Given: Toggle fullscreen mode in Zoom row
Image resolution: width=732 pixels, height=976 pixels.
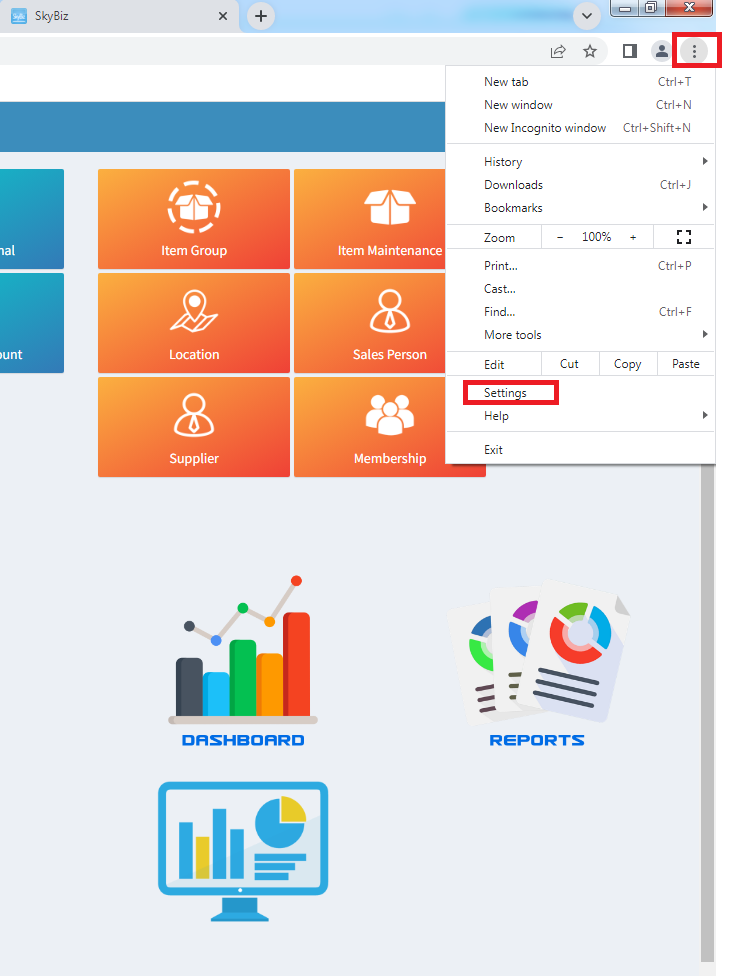Looking at the screenshot, I should coord(684,237).
